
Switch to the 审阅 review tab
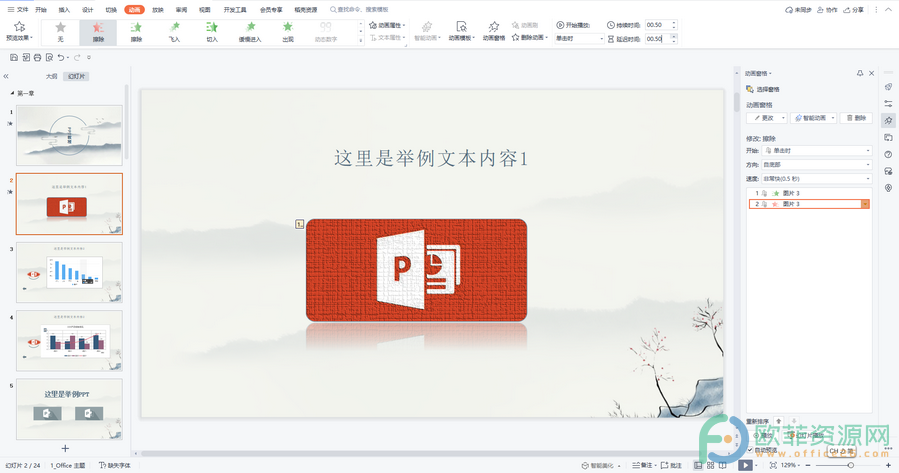coord(181,10)
